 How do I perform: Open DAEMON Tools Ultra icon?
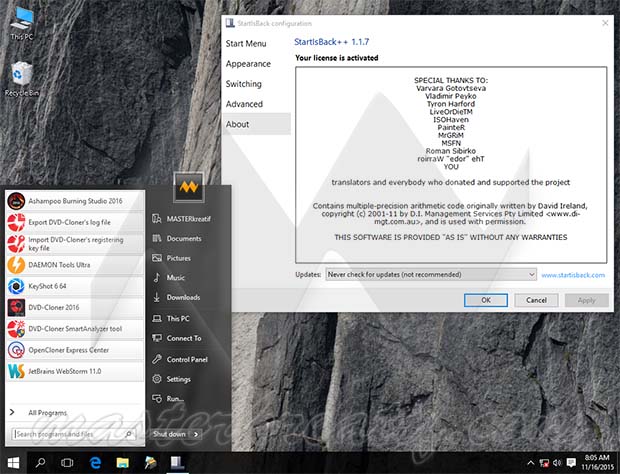click(x=16, y=265)
